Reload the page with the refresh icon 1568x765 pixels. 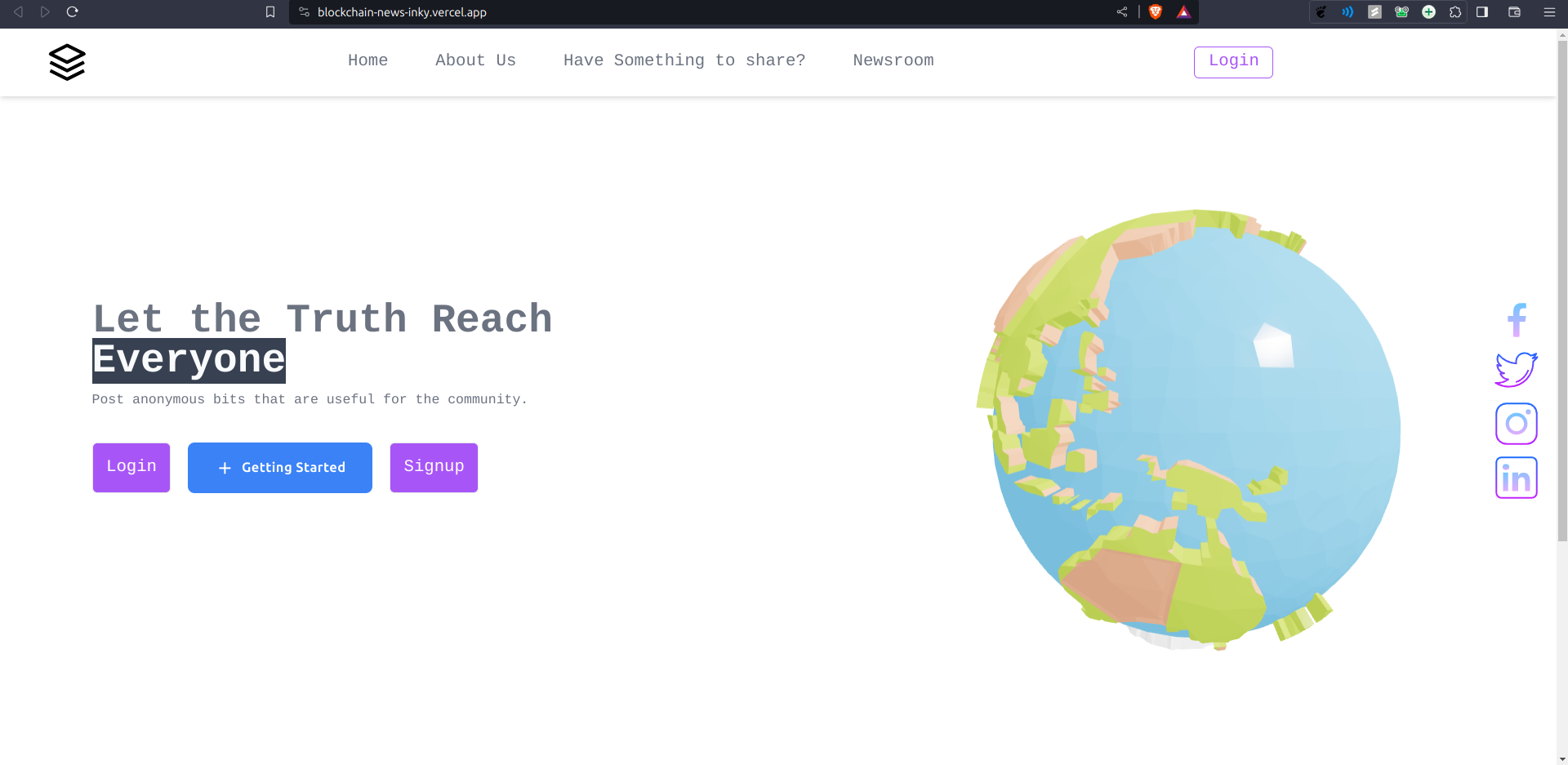click(72, 11)
